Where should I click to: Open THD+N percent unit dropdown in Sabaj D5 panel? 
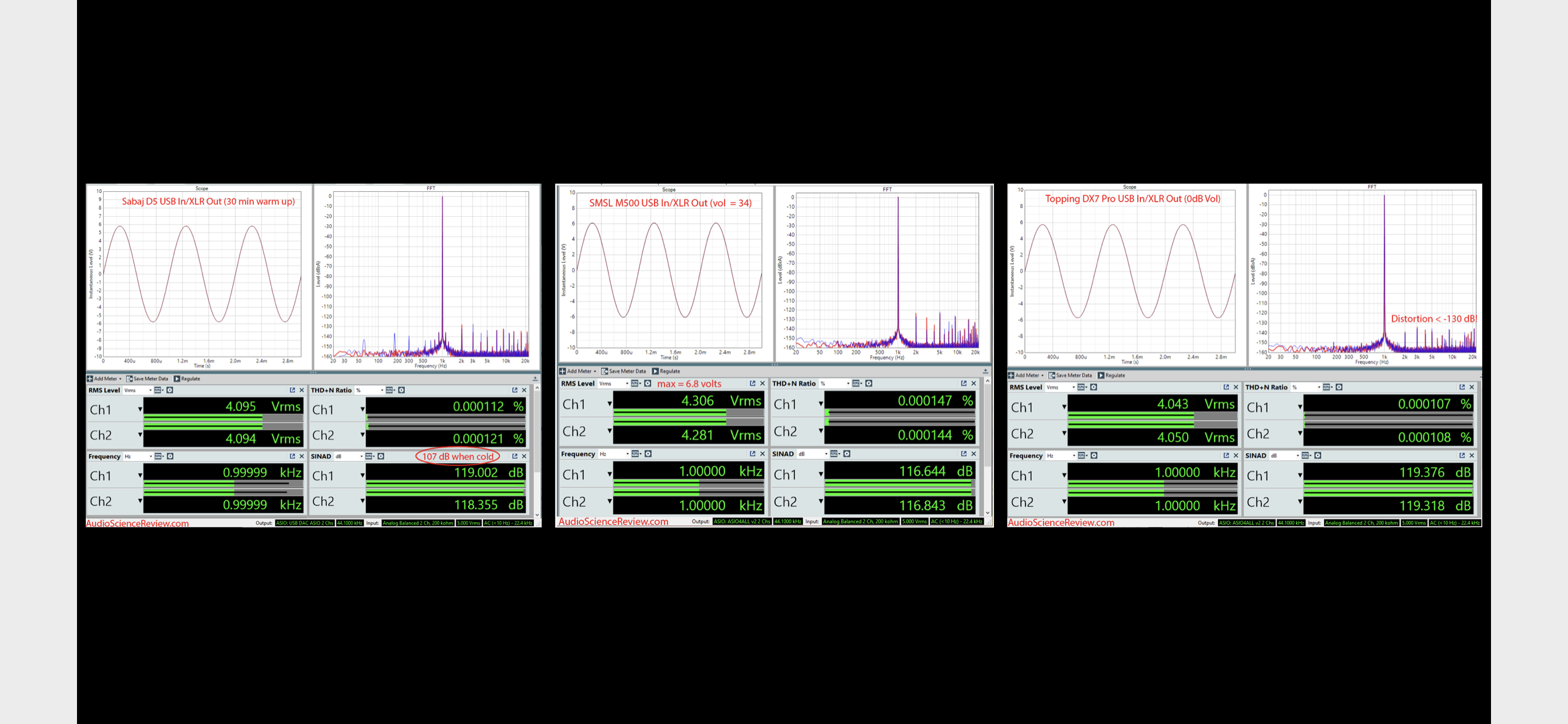370,390
